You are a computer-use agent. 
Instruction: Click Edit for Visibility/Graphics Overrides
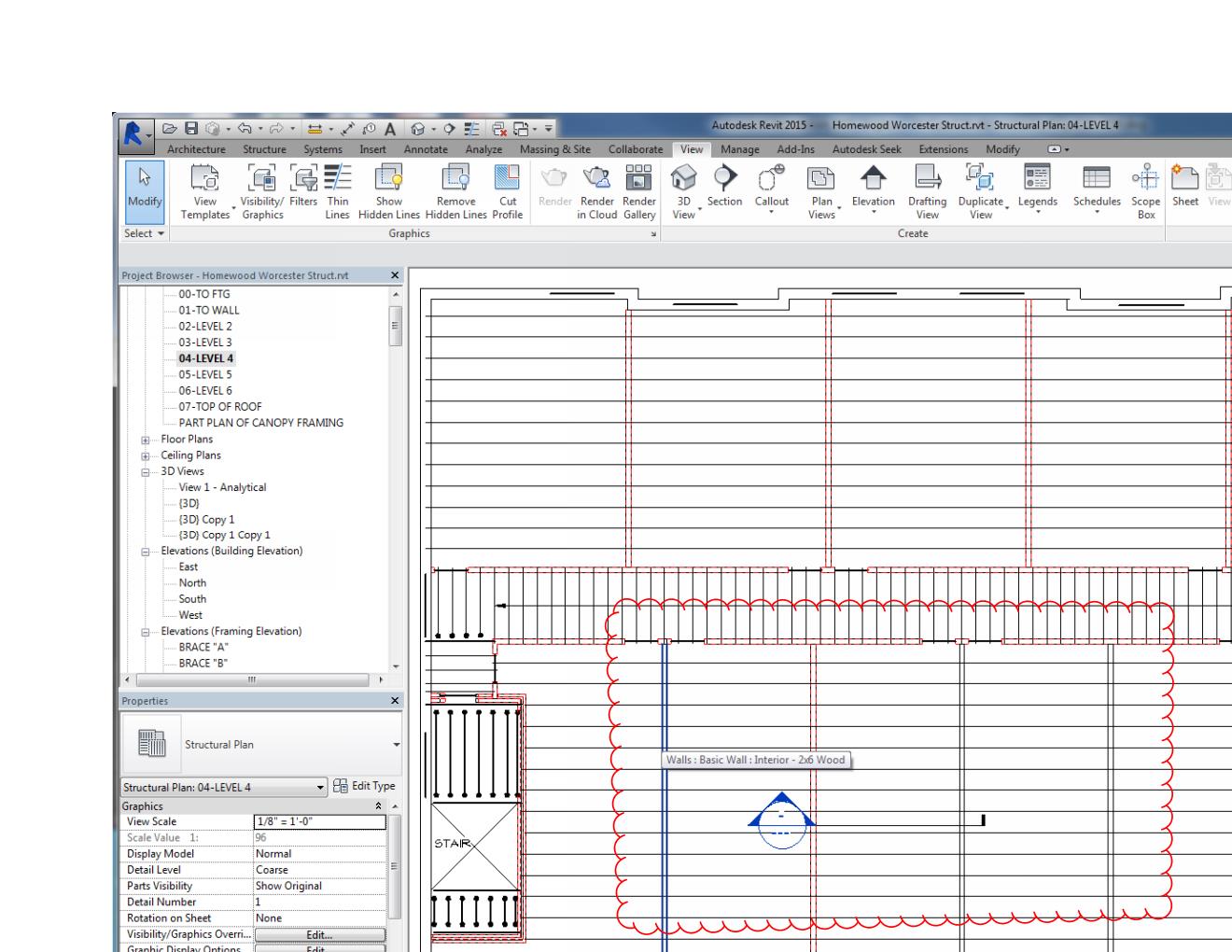point(318,934)
